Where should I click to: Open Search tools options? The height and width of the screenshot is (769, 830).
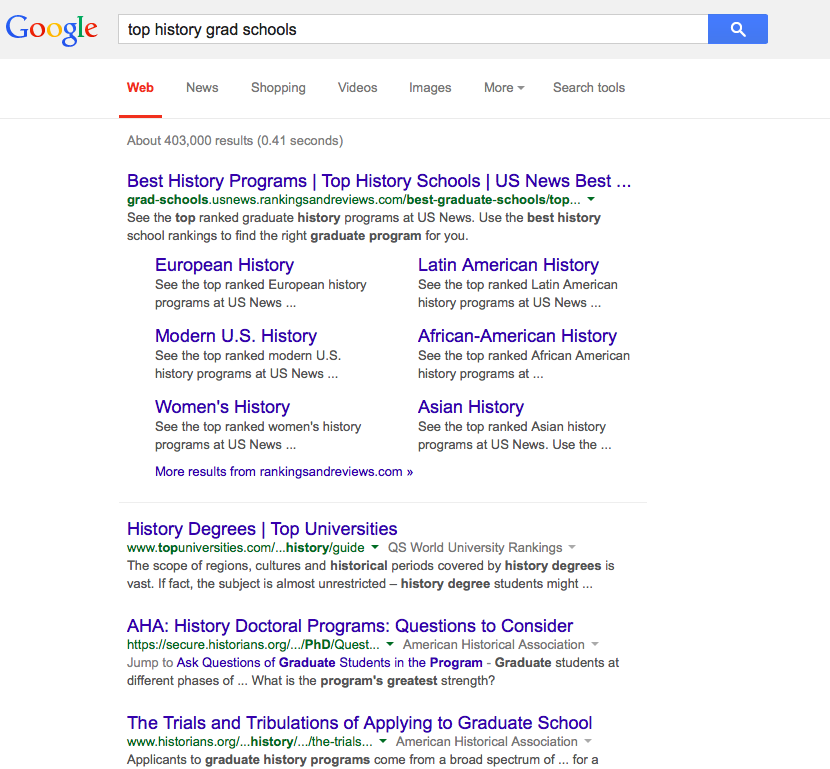pos(588,88)
